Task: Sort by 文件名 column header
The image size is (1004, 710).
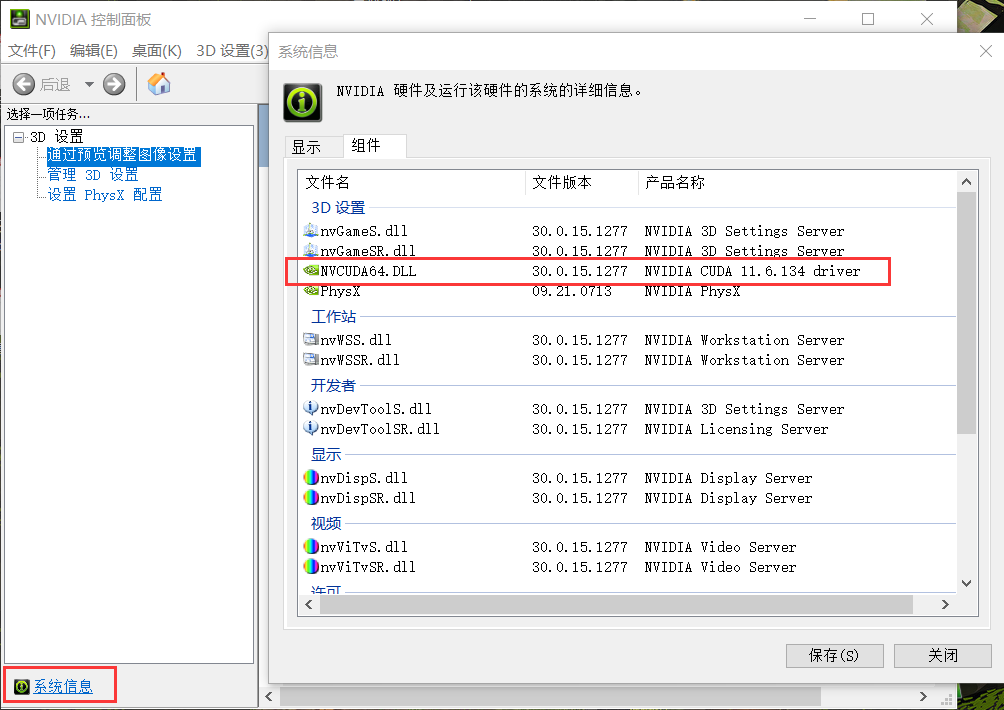Action: point(412,182)
